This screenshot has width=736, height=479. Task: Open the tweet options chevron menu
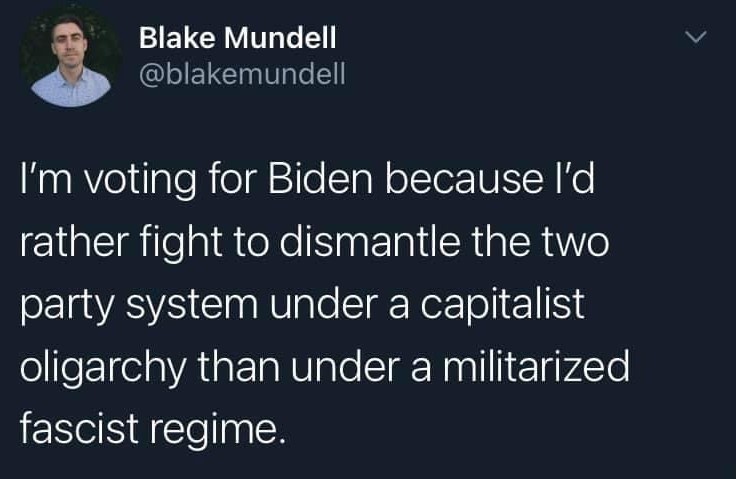coord(695,37)
